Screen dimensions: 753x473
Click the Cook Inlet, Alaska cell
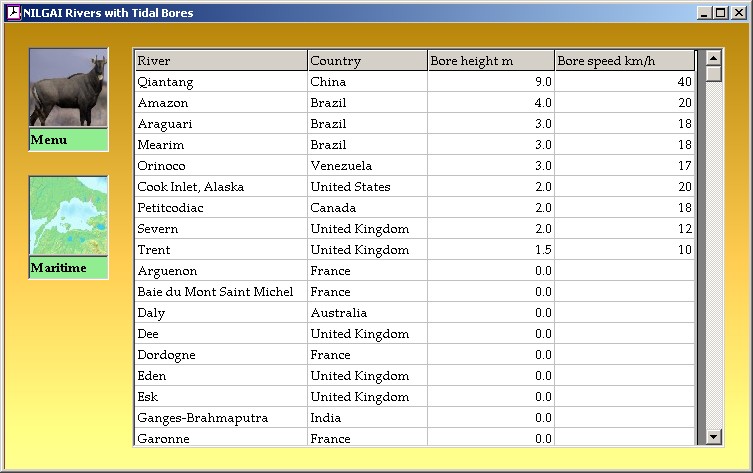[220, 187]
